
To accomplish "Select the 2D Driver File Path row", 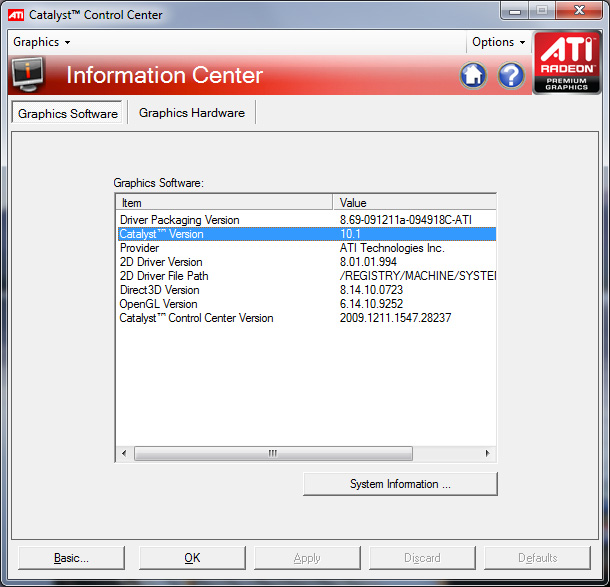I will pos(307,276).
